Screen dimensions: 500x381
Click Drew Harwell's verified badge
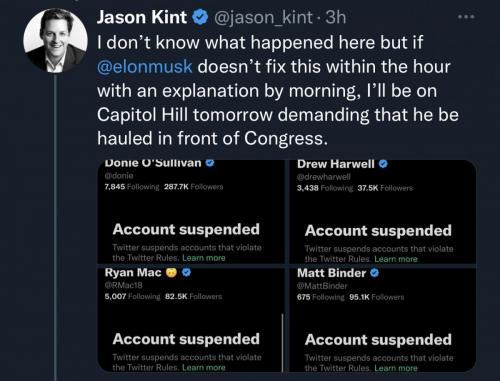click(384, 164)
